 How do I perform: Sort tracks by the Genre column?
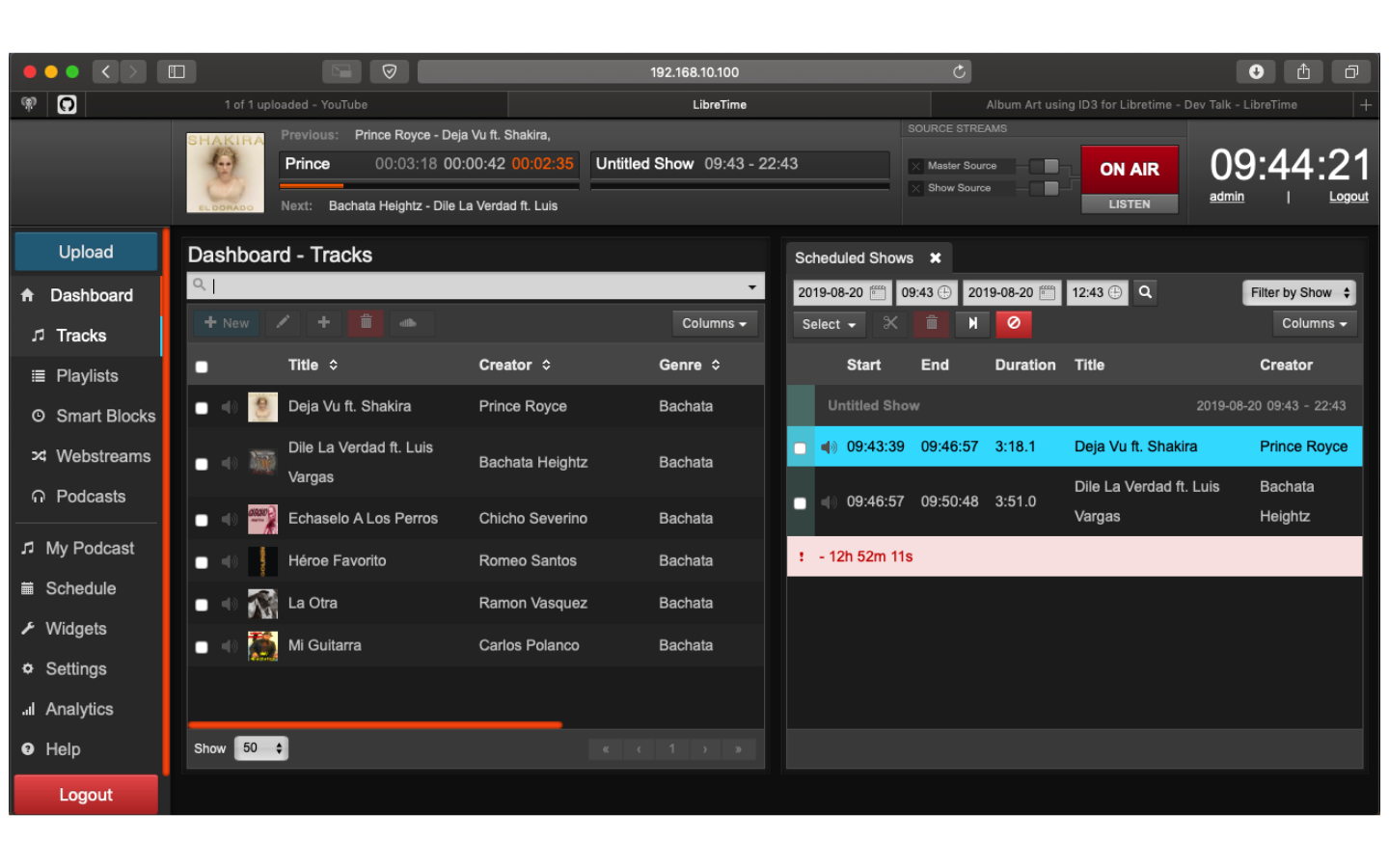tap(689, 365)
